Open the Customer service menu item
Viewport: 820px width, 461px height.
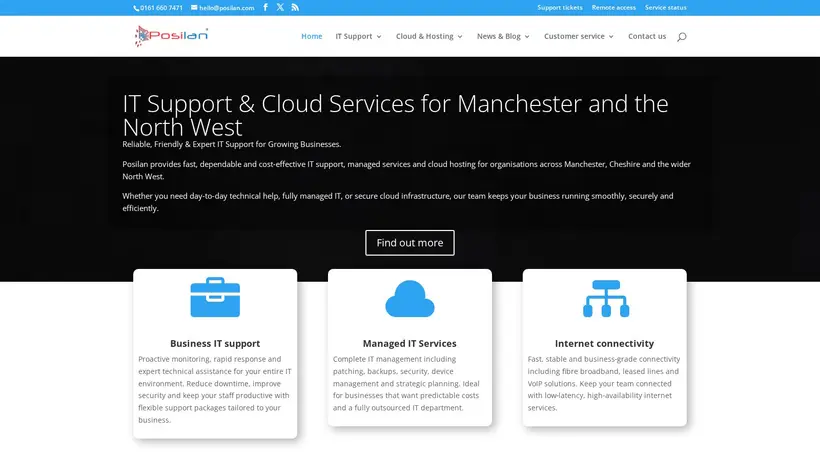pyautogui.click(x=574, y=36)
